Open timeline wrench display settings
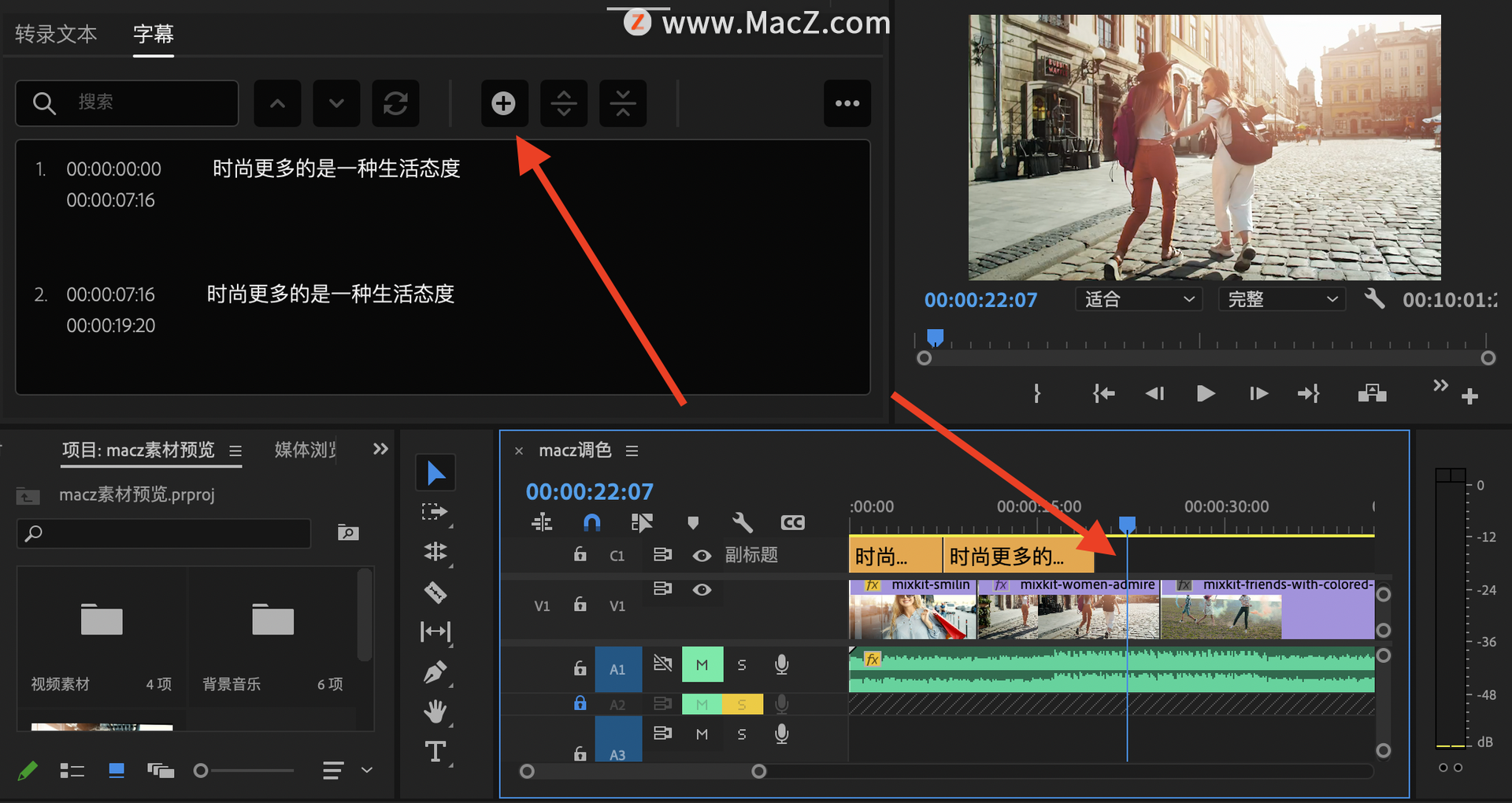This screenshot has height=803, width=1512. (742, 523)
